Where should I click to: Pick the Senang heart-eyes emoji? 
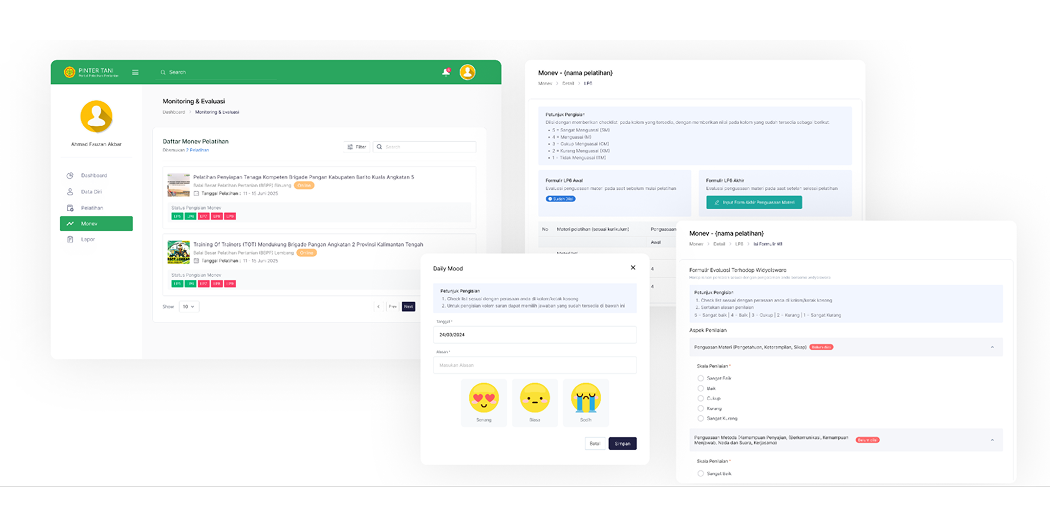[484, 398]
